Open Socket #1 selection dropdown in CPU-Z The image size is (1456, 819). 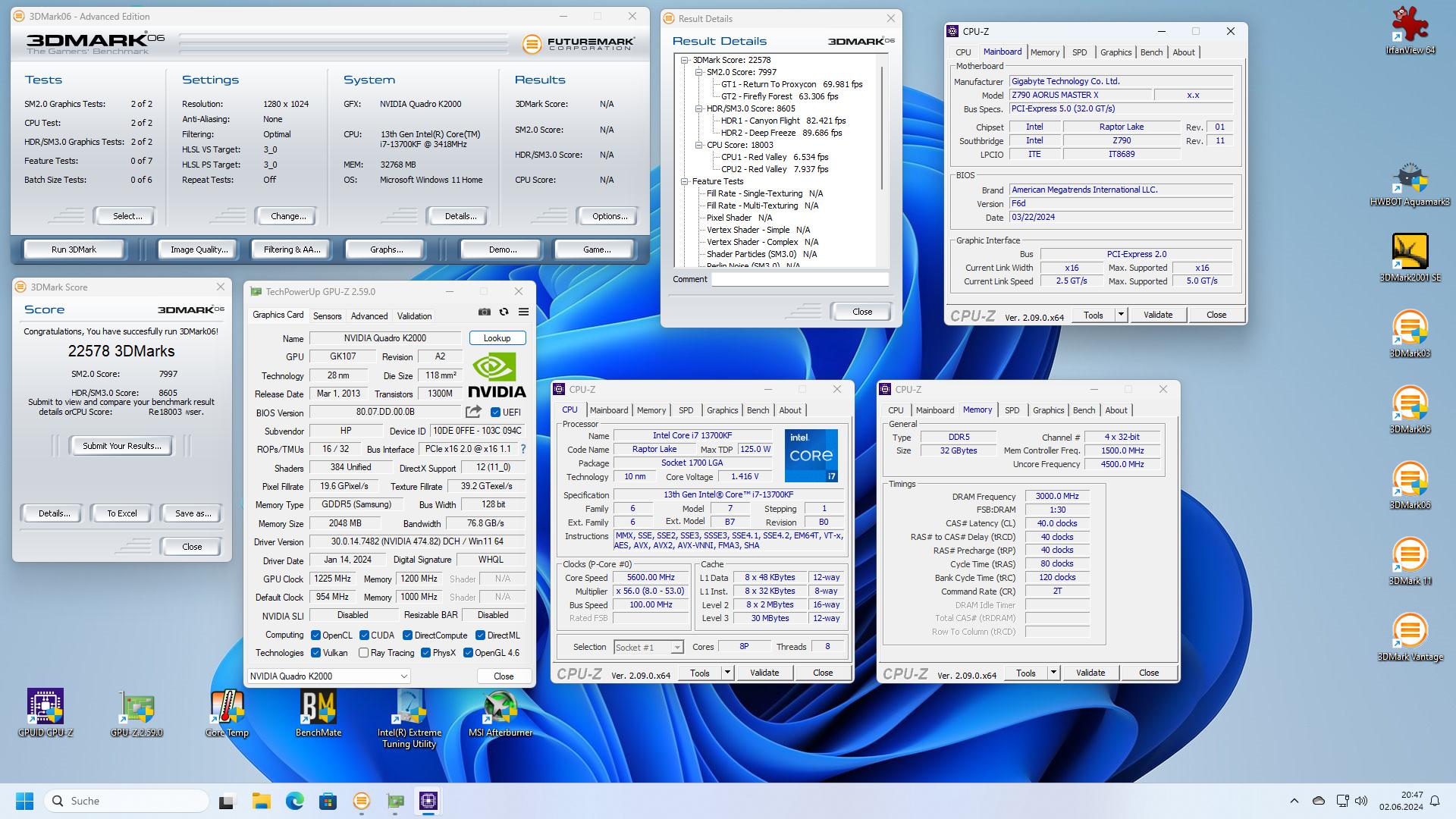648,648
